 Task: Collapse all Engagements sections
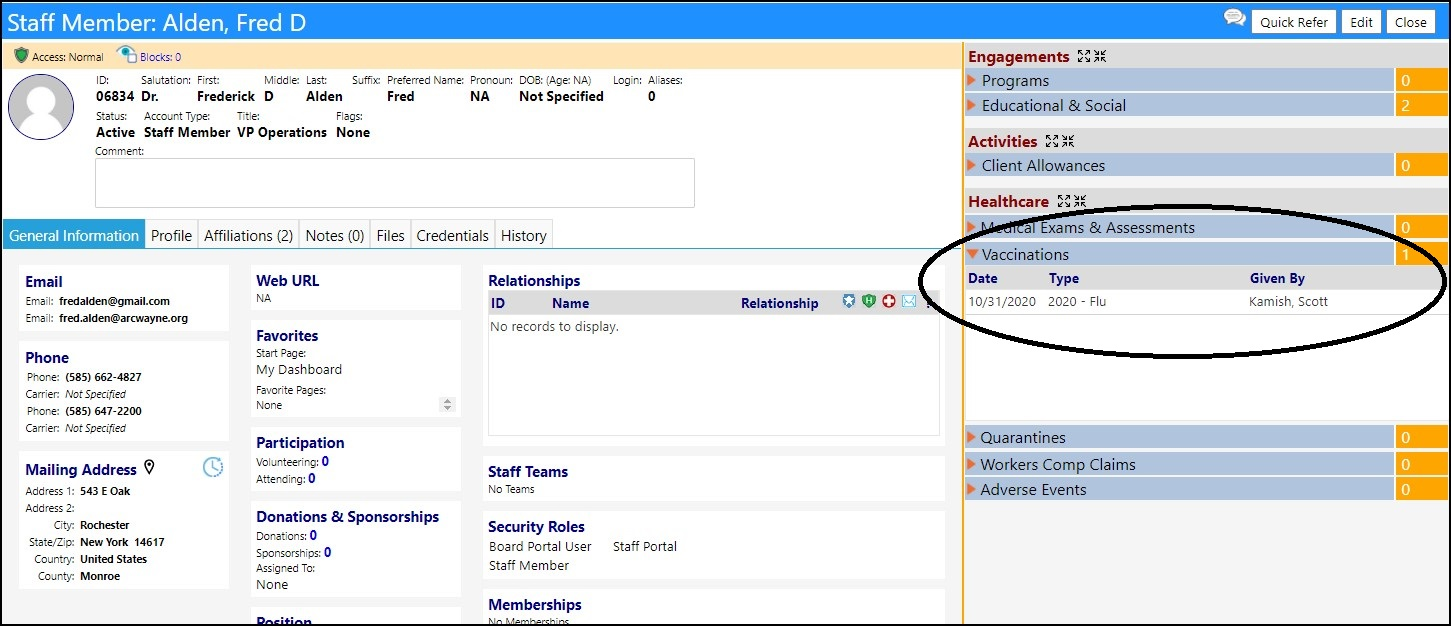[1099, 57]
